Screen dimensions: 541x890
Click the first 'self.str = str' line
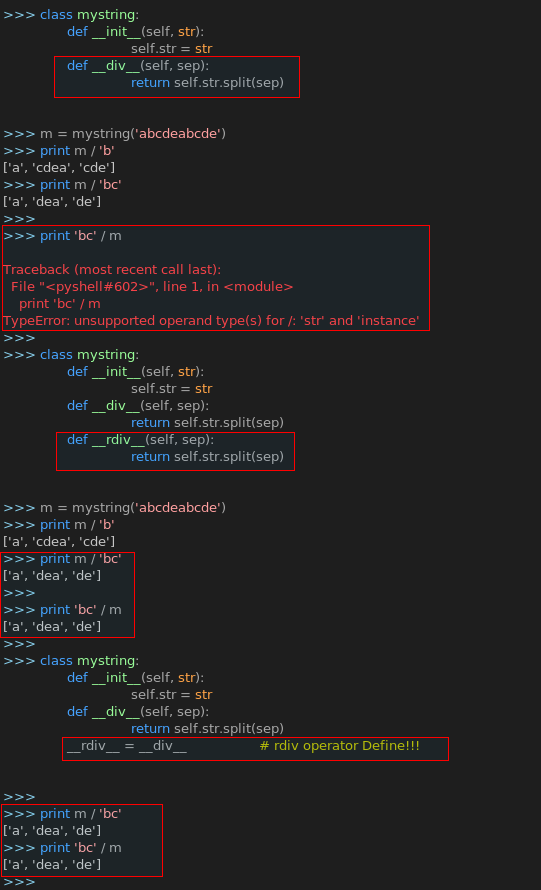point(171,49)
